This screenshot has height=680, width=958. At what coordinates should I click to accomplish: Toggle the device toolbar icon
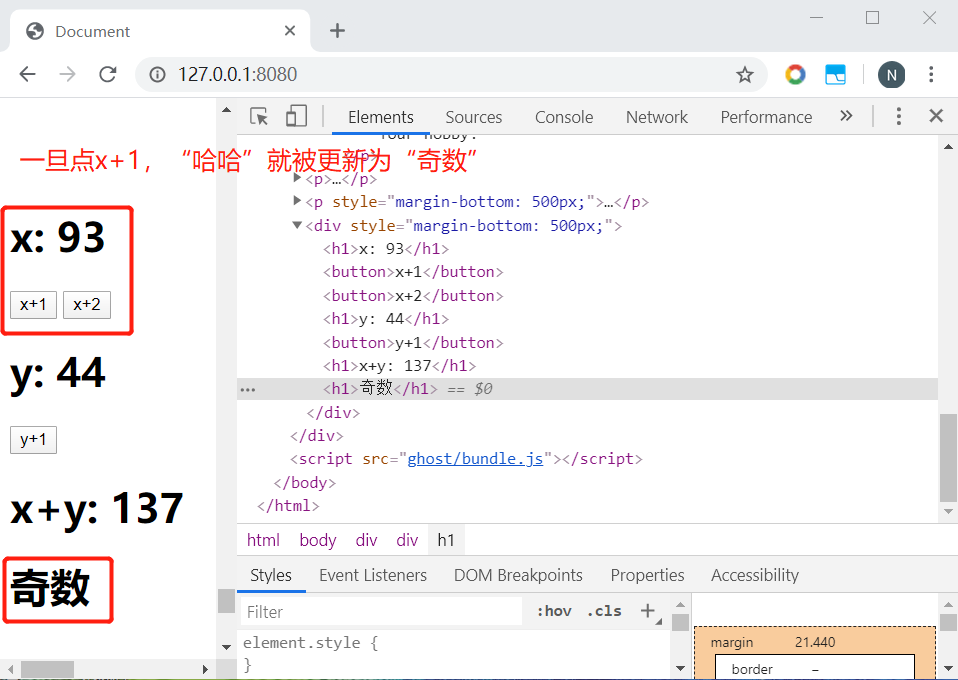[296, 116]
